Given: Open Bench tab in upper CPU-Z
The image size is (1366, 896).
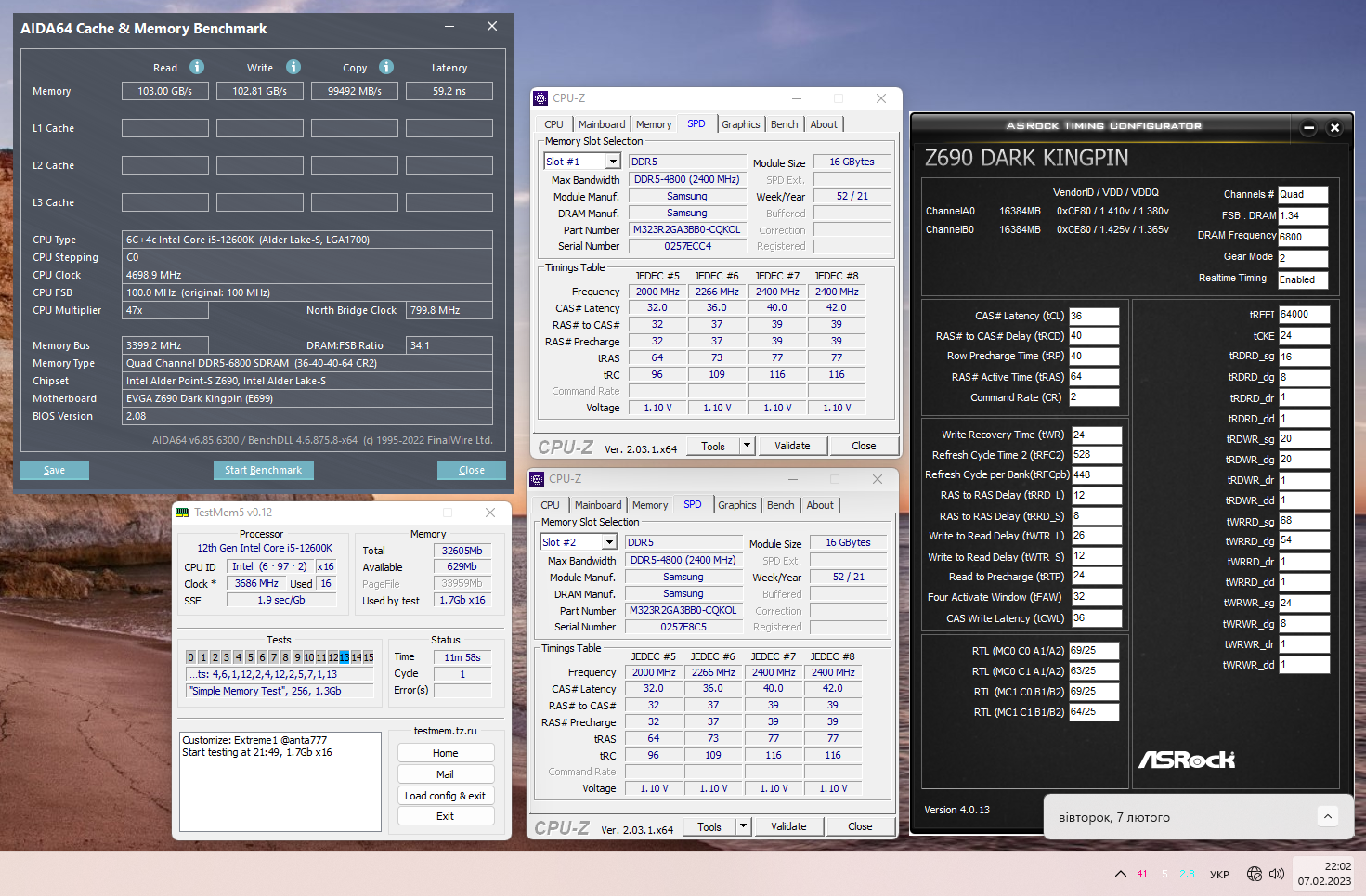Looking at the screenshot, I should coord(785,124).
